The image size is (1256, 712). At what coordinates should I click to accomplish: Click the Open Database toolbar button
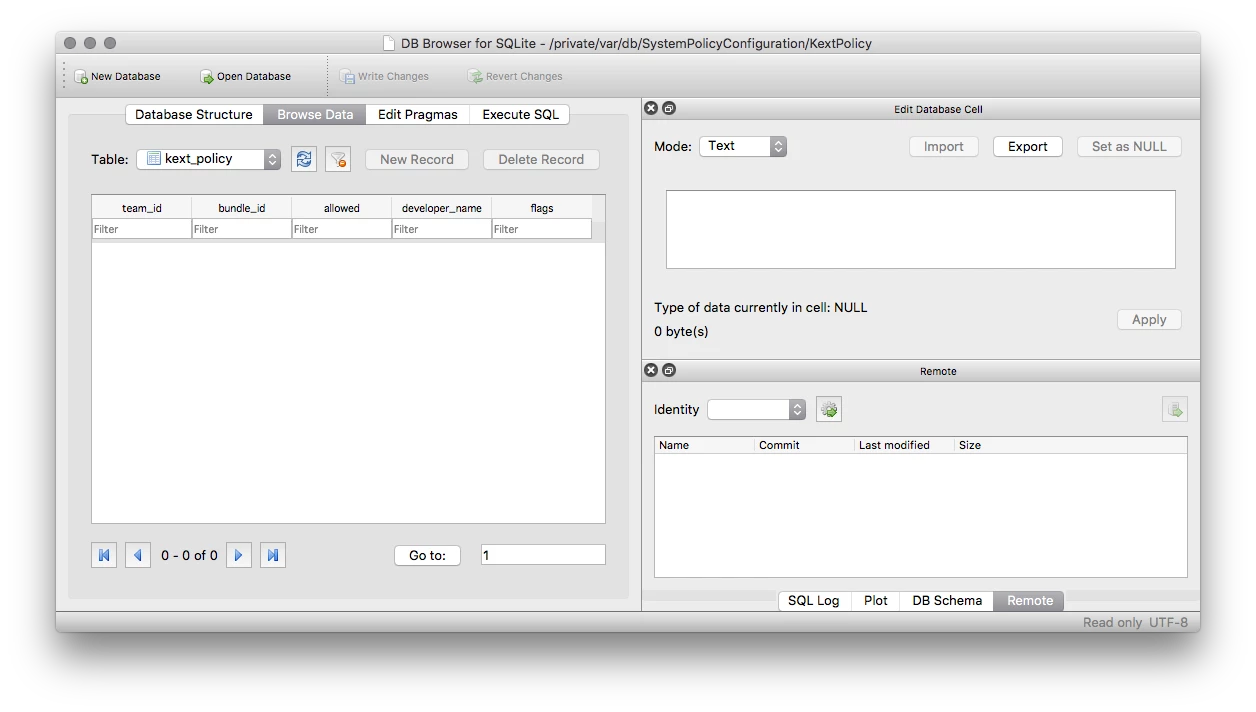pos(245,76)
